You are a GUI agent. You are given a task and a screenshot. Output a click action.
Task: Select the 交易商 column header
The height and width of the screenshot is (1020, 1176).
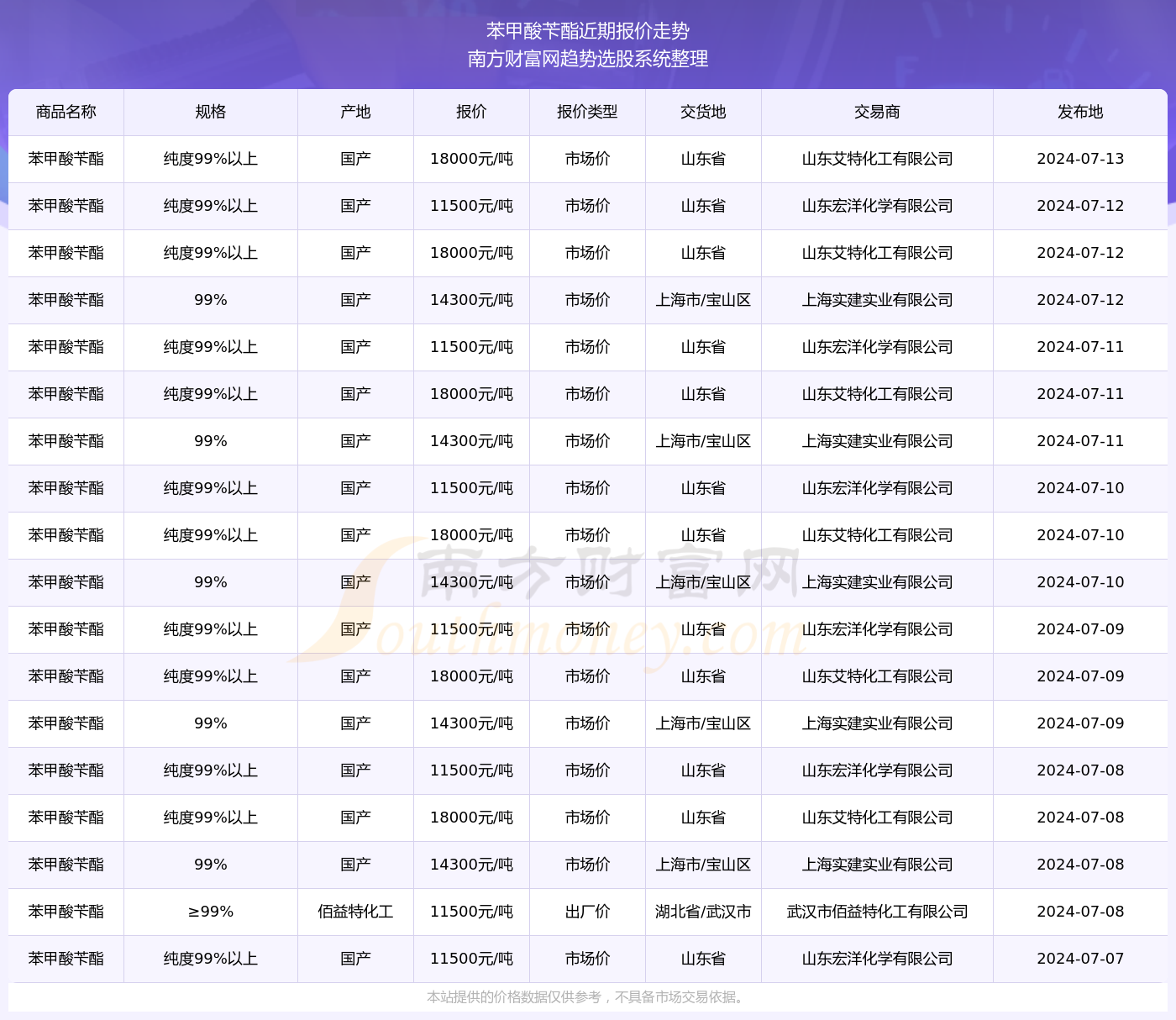point(877,112)
